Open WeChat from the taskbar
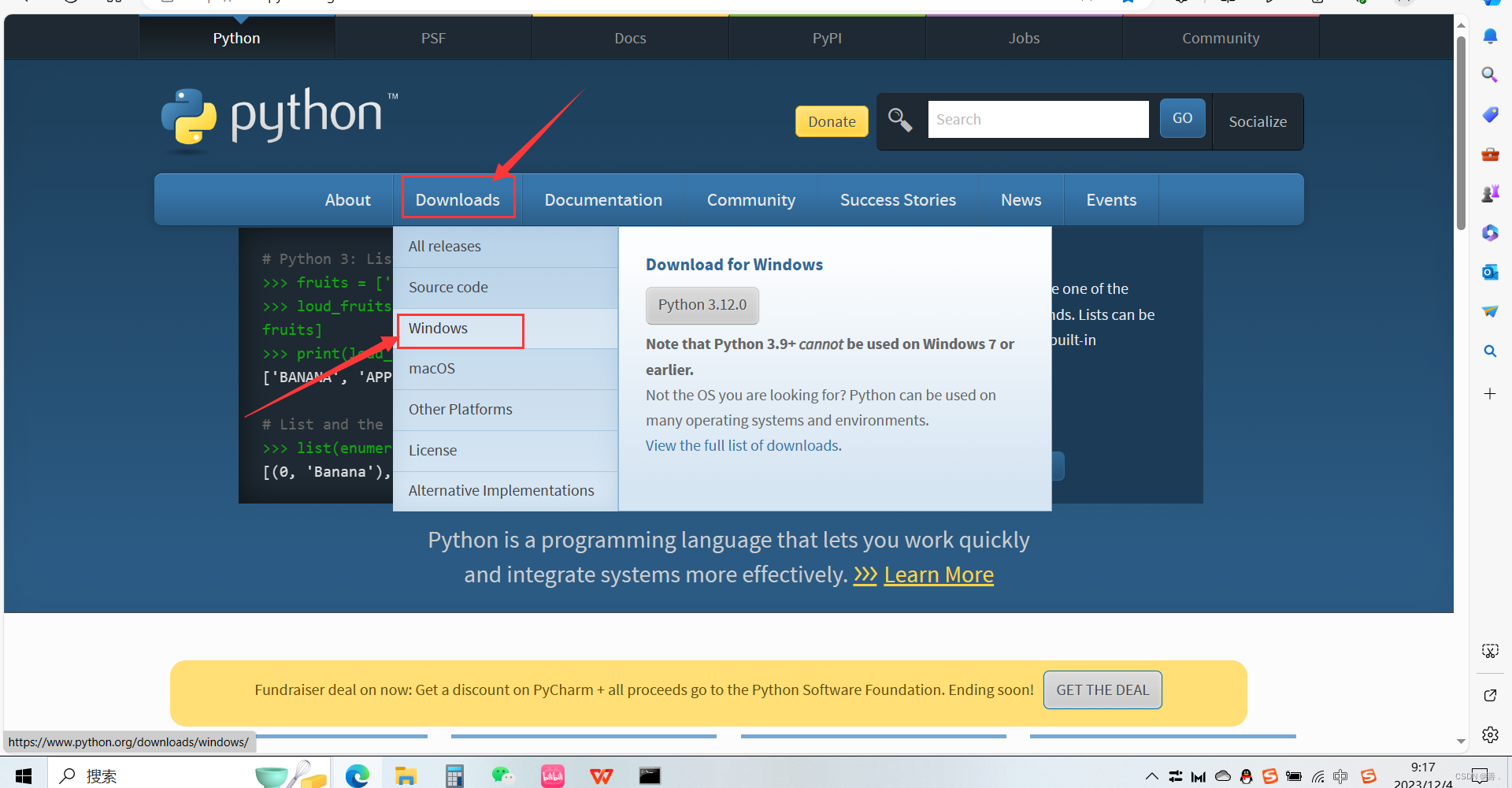The height and width of the screenshot is (788, 1512). (503, 776)
